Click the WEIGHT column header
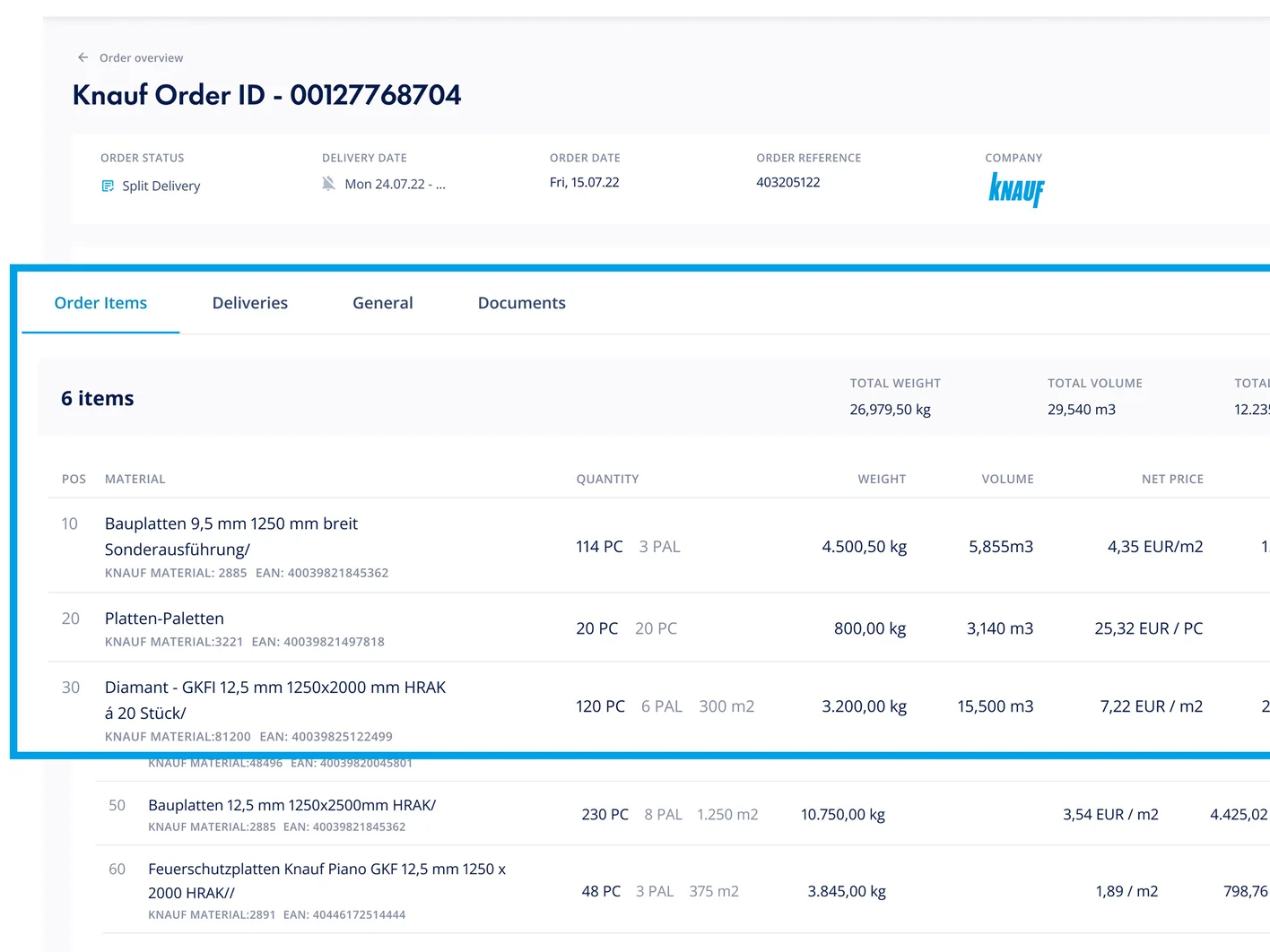Screen dimensions: 1270x952 tap(883, 479)
